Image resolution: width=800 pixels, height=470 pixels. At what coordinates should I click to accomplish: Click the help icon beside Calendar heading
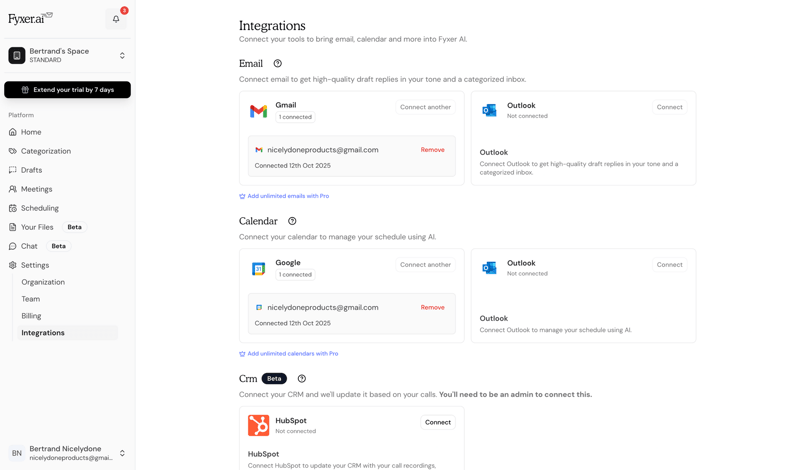click(x=292, y=221)
